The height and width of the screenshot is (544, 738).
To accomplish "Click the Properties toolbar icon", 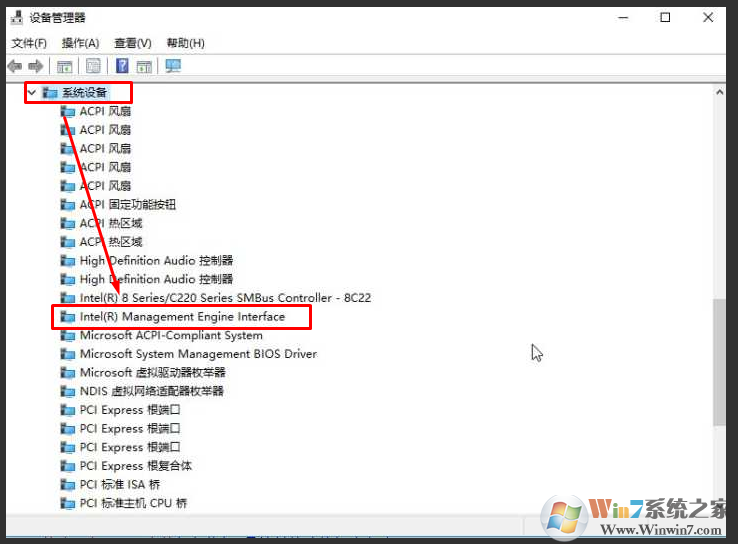I will pos(93,66).
